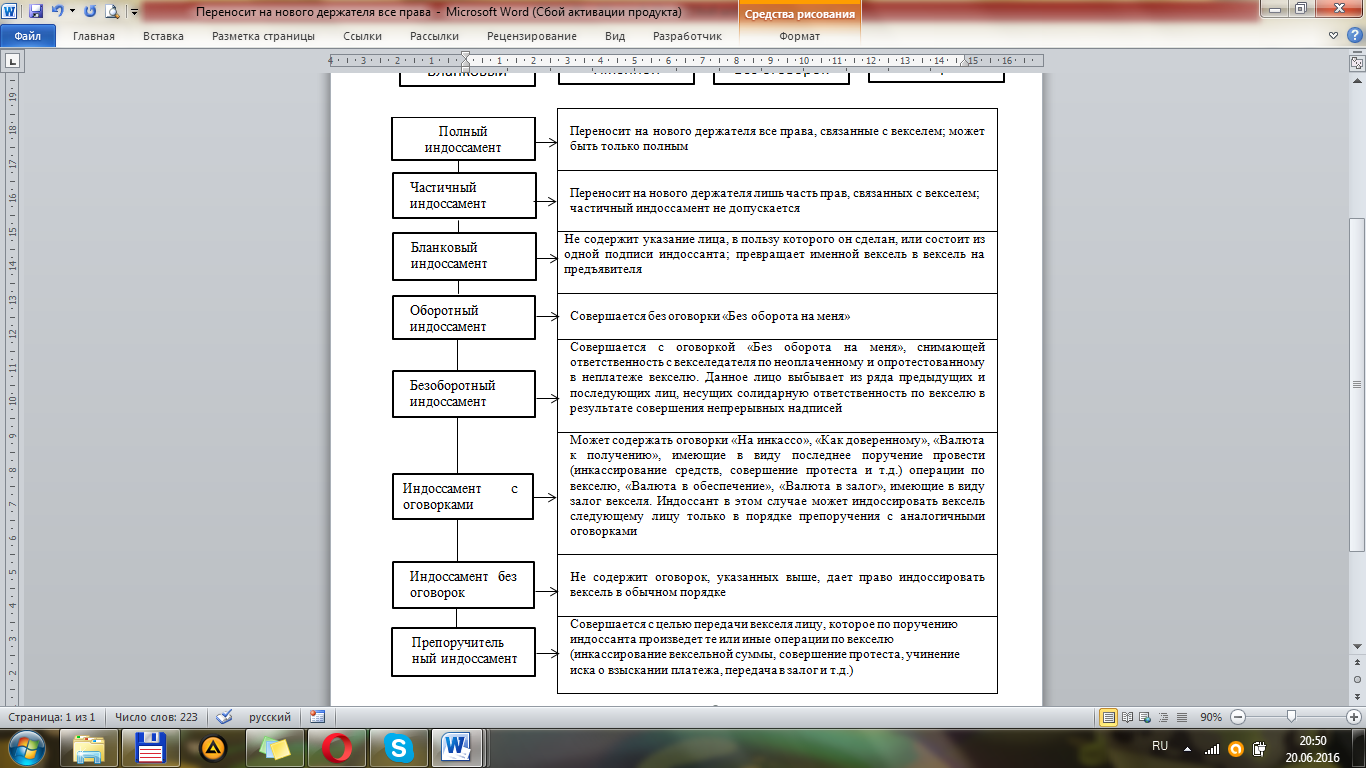
Task: Open Opera browser from taskbar
Action: point(336,748)
